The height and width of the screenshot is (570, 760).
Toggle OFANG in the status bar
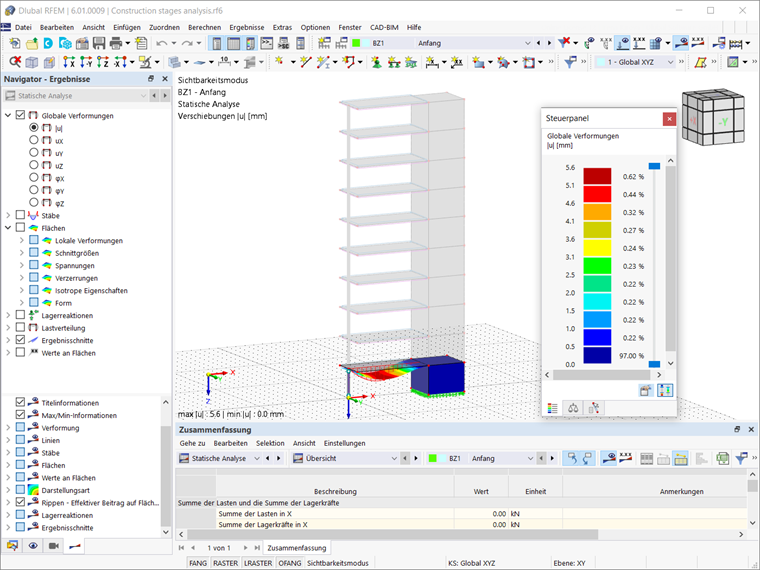(x=289, y=563)
